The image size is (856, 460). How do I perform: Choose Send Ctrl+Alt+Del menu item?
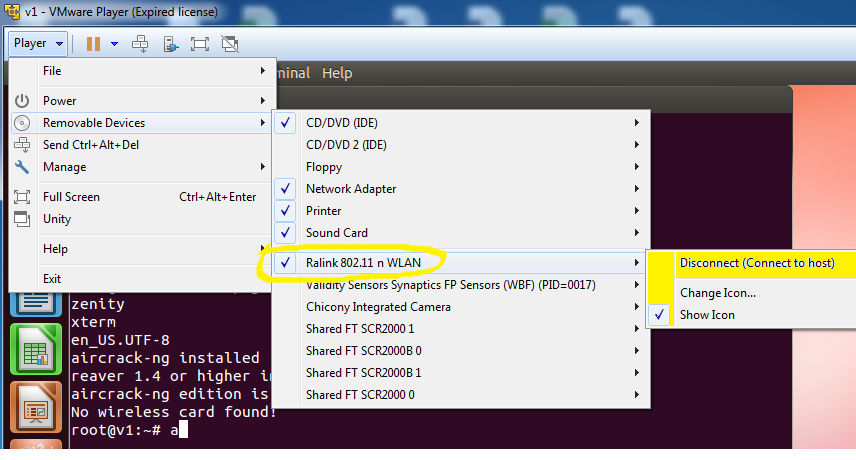(142, 145)
